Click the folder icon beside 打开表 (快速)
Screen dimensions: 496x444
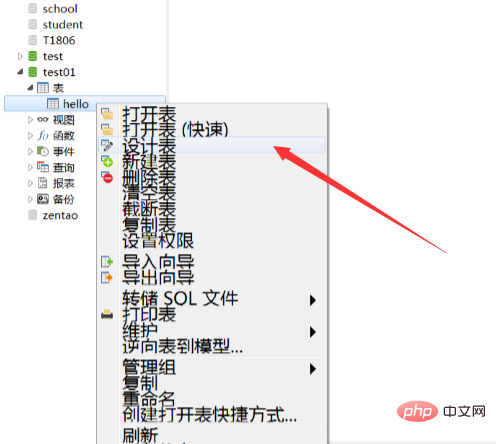107,129
